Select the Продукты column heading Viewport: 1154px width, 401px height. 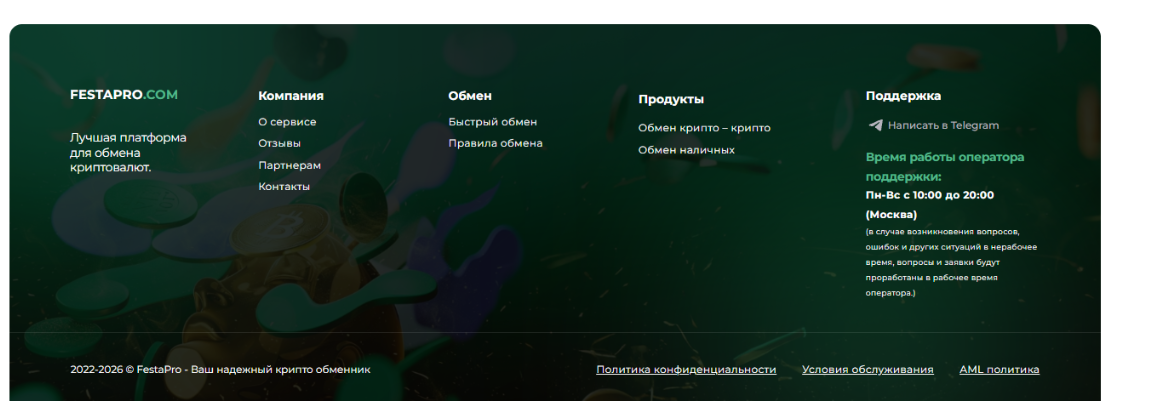pos(671,99)
